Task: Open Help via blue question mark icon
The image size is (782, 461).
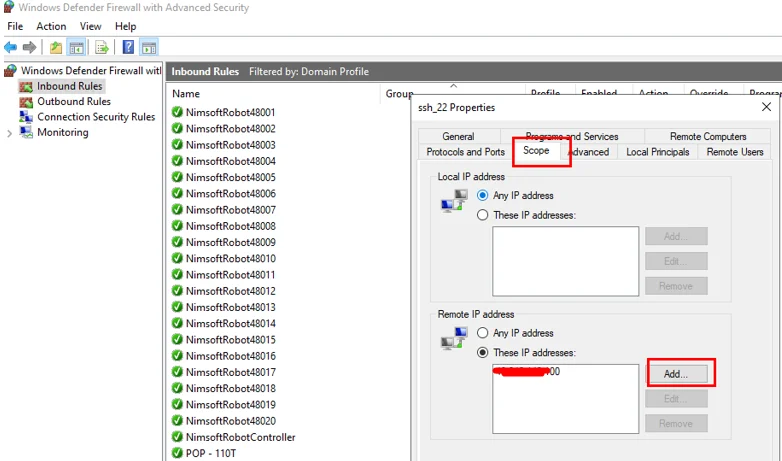Action: pos(128,47)
